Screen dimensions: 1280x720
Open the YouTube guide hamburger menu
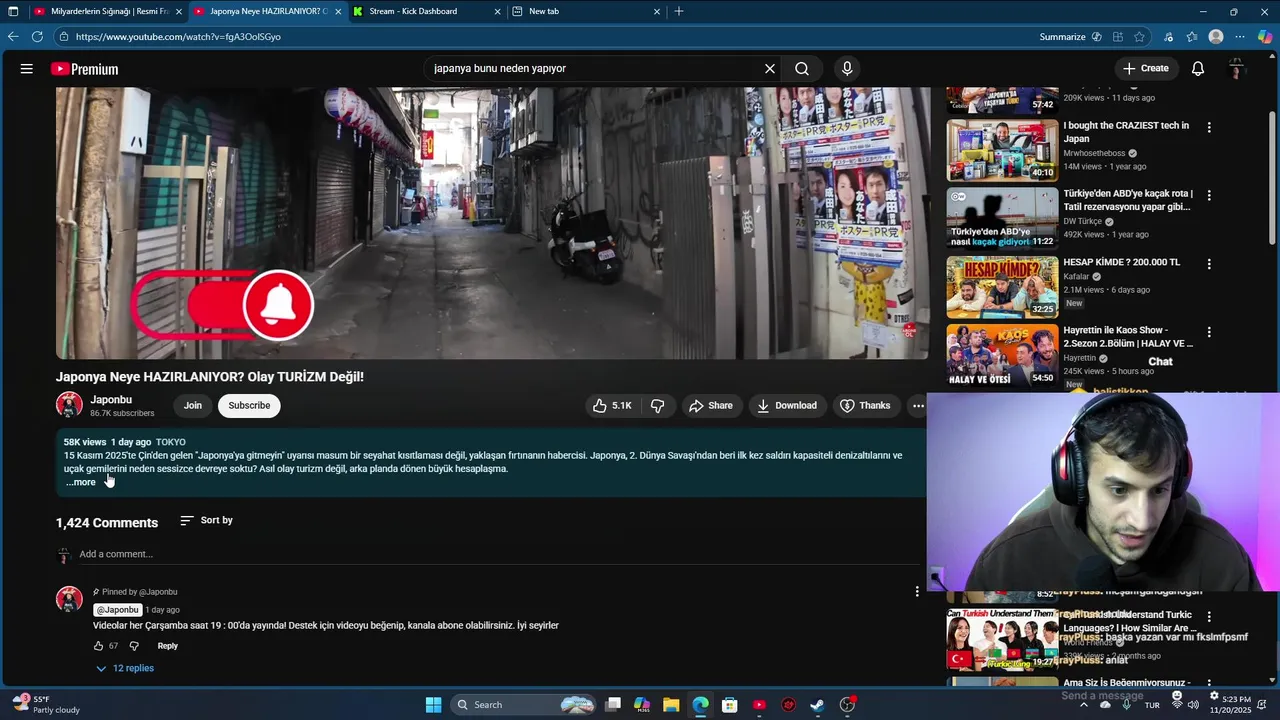(x=27, y=69)
